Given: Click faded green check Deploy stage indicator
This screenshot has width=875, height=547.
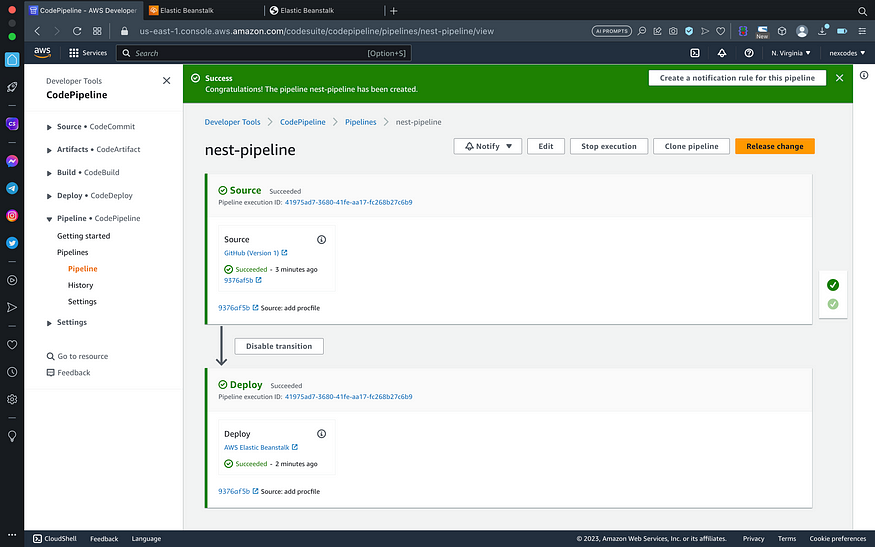Looking at the screenshot, I should 833,304.
